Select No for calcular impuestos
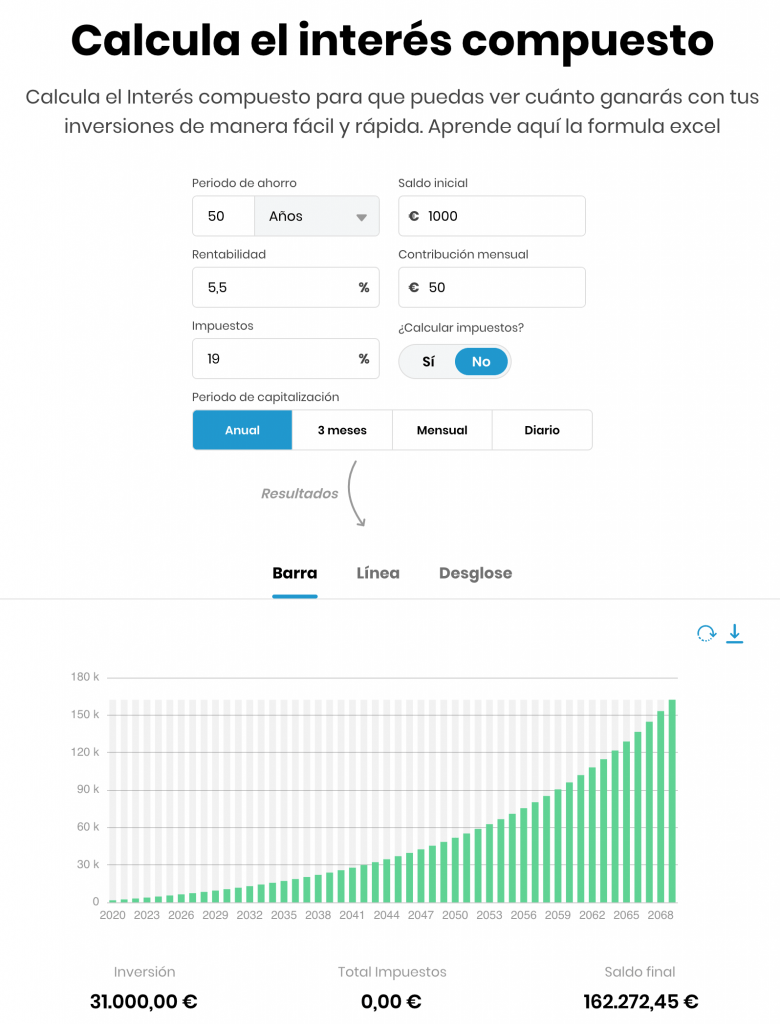Image resolution: width=780 pixels, height=1024 pixels. click(x=481, y=362)
